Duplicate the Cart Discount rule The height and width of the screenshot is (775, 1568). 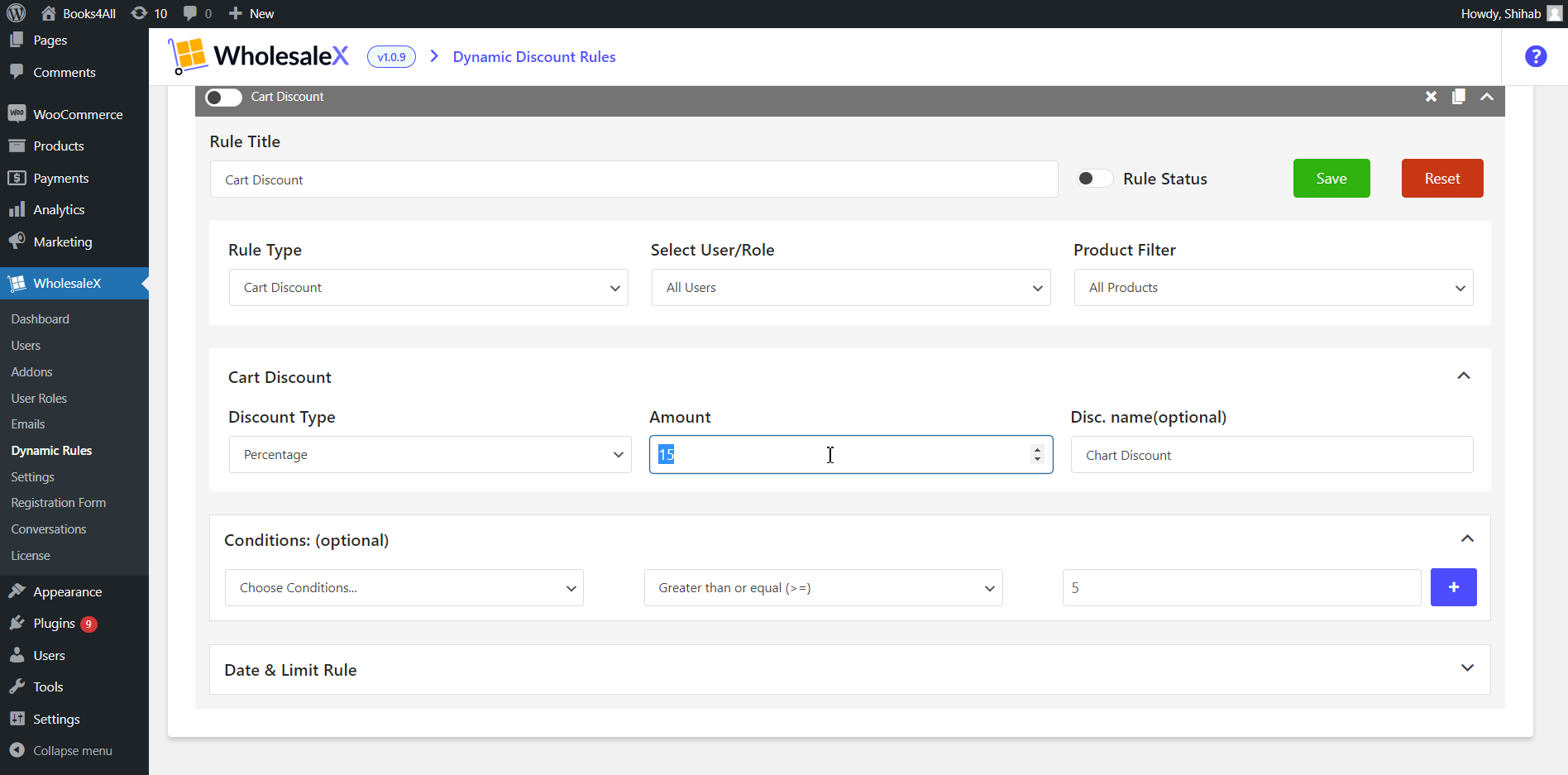1459,97
